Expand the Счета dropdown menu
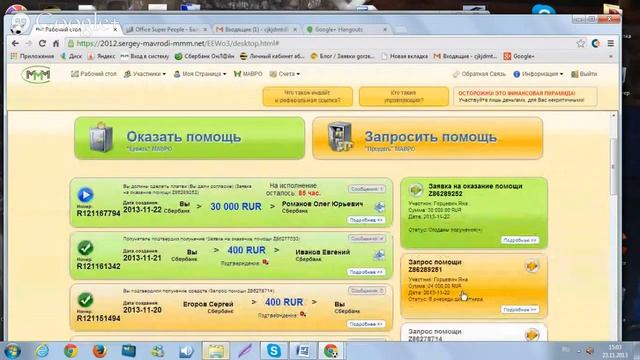The width and height of the screenshot is (640, 360). (285, 74)
